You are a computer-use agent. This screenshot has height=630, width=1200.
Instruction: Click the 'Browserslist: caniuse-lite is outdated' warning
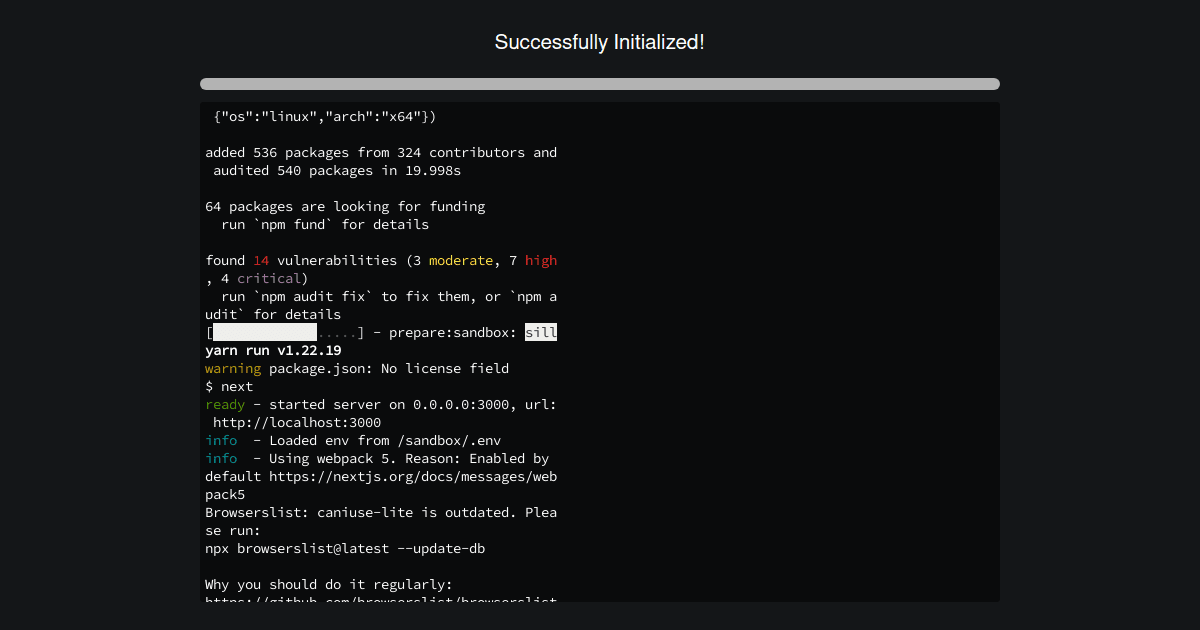[380, 512]
